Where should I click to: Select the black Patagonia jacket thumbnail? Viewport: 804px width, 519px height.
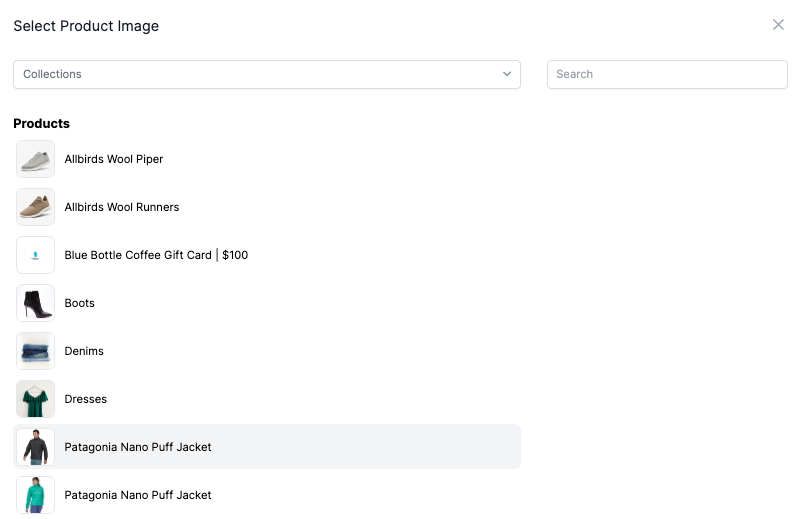[x=35, y=447]
